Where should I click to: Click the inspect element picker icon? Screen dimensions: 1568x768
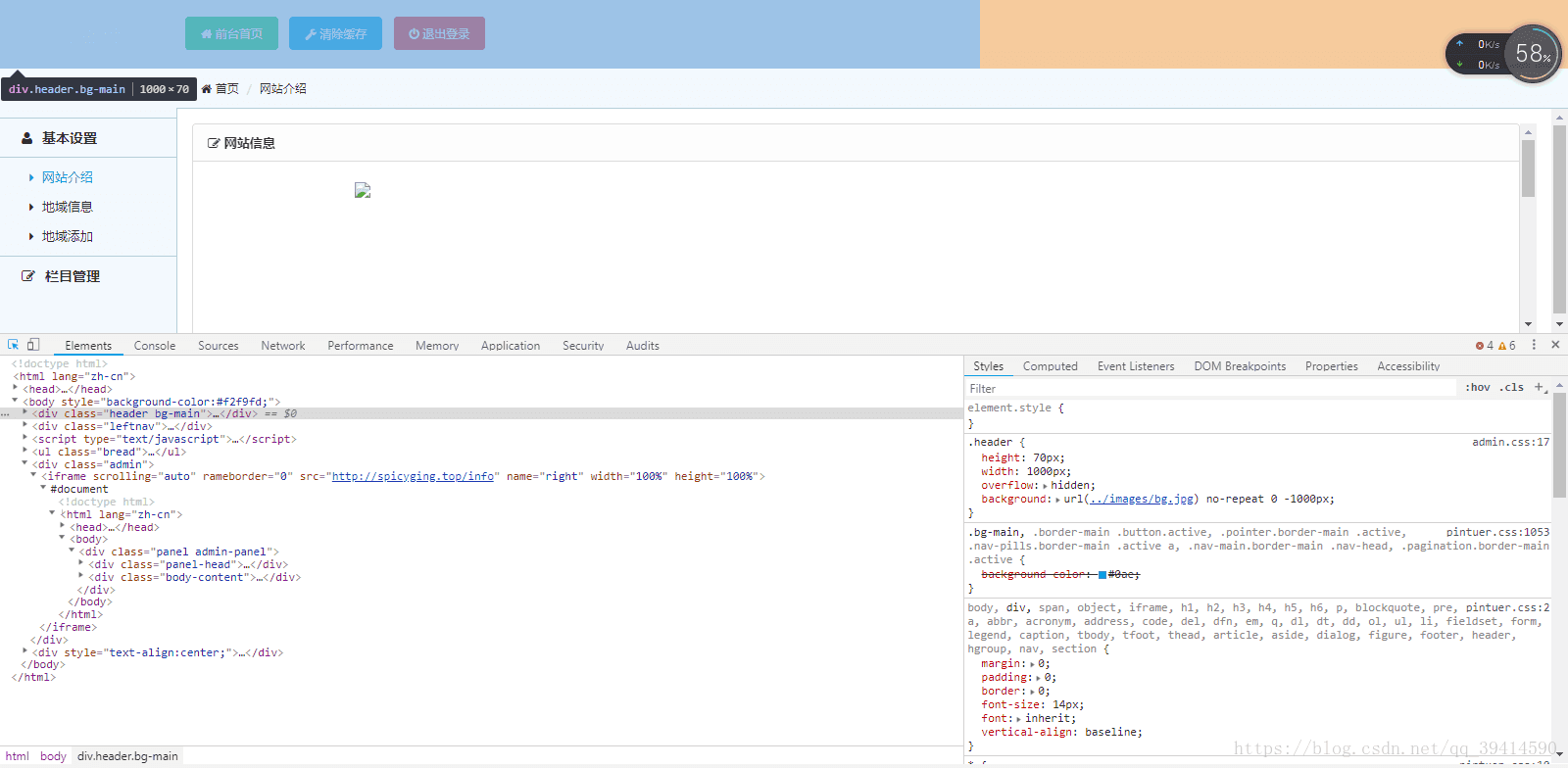[13, 345]
